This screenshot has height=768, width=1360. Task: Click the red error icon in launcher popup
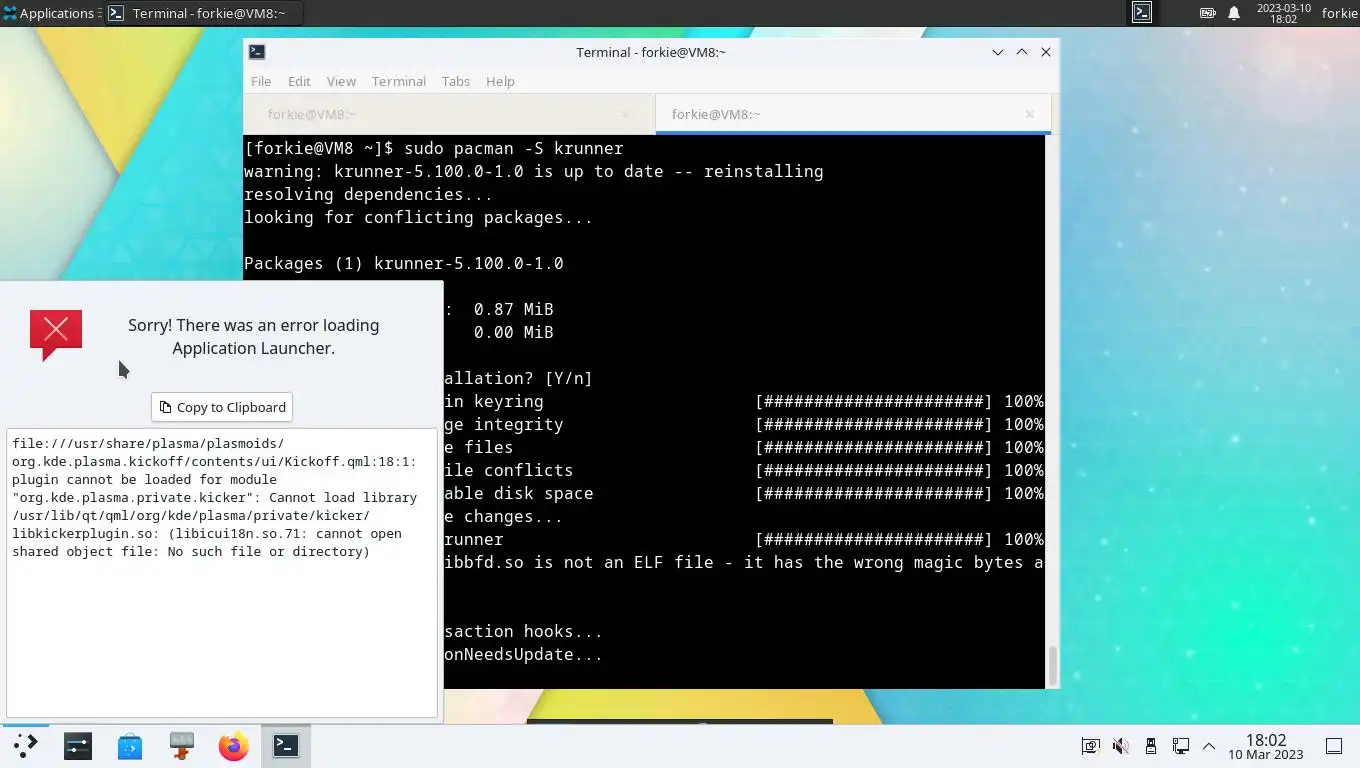coord(56,335)
